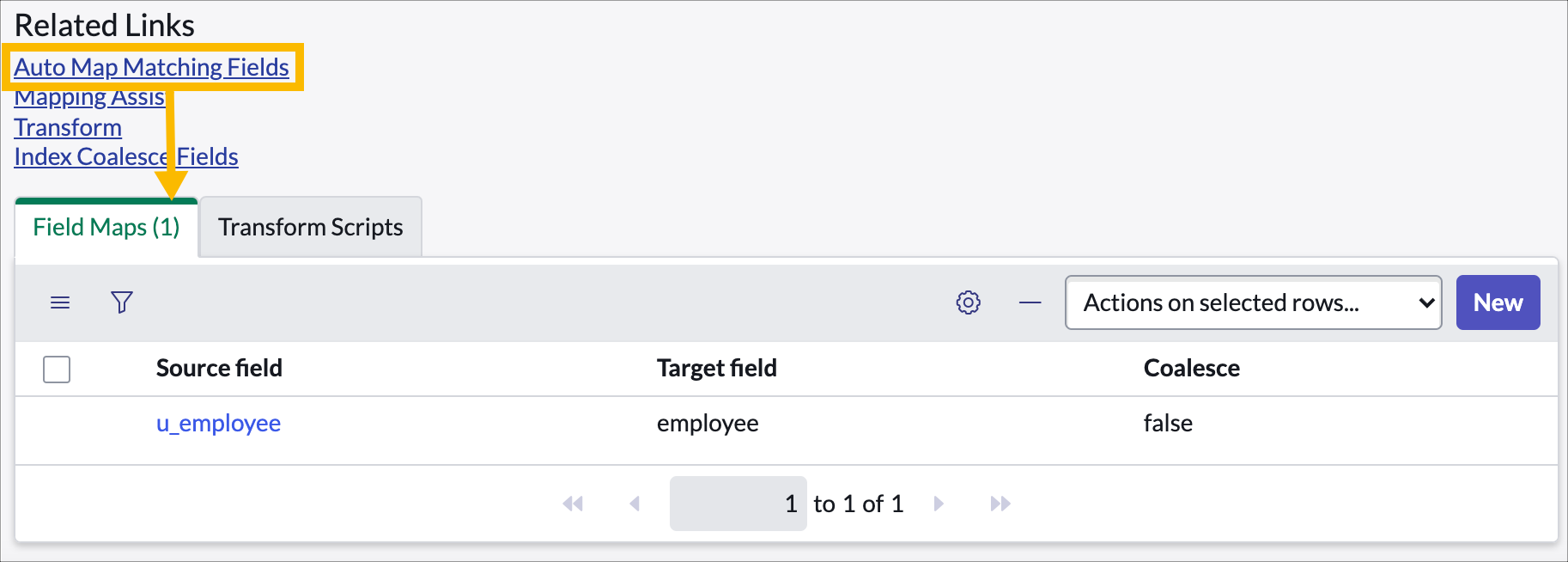Tick the select-all rows checkbox
This screenshot has width=1568, height=562.
tap(57, 370)
